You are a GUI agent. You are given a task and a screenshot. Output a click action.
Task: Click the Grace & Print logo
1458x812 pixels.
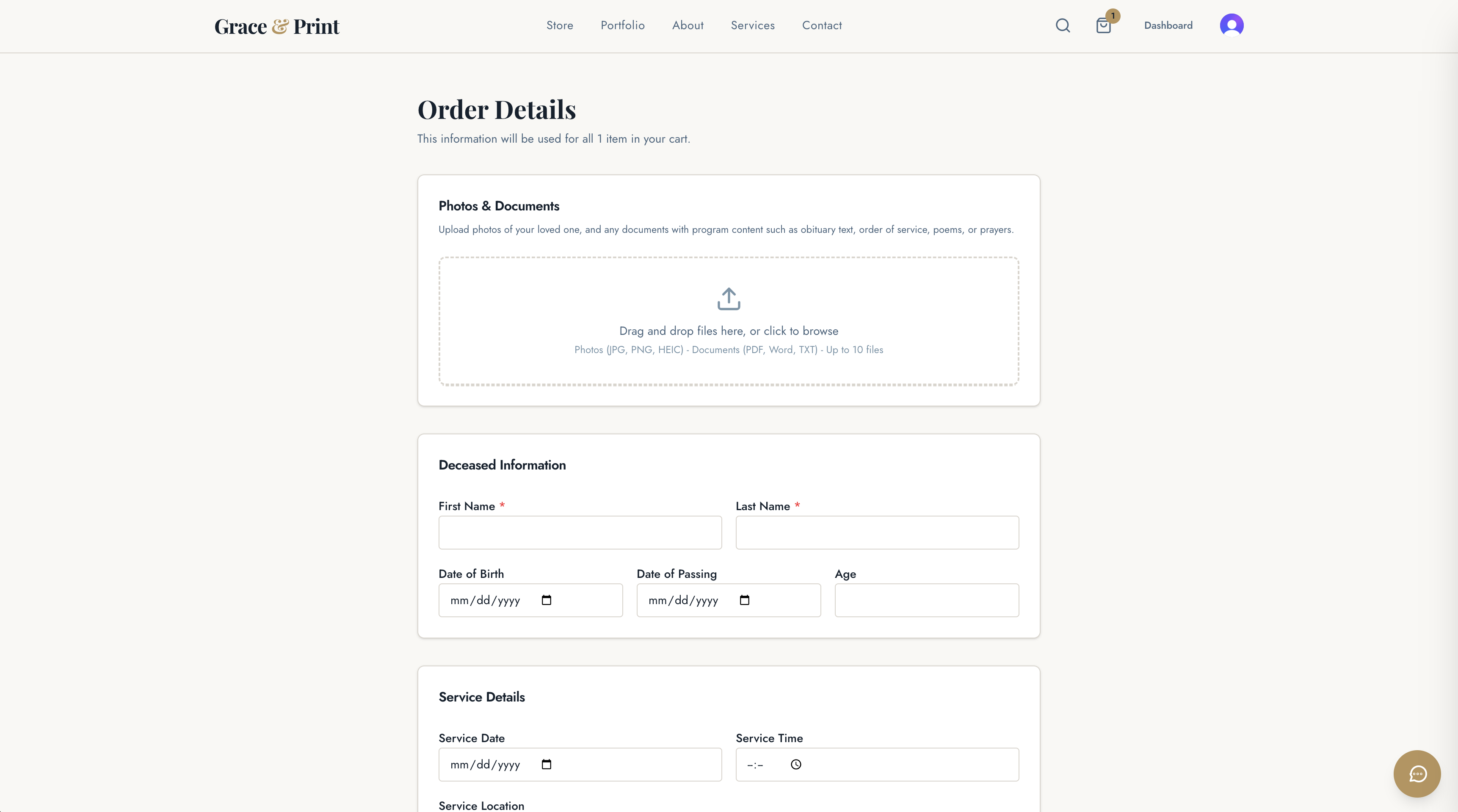tap(276, 26)
